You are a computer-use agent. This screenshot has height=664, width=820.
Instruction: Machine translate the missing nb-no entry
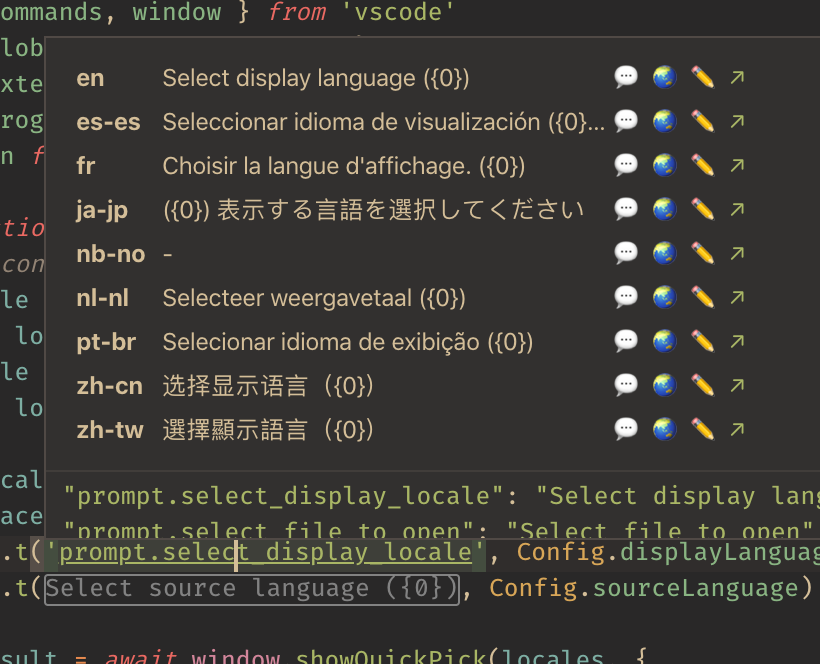click(x=664, y=254)
